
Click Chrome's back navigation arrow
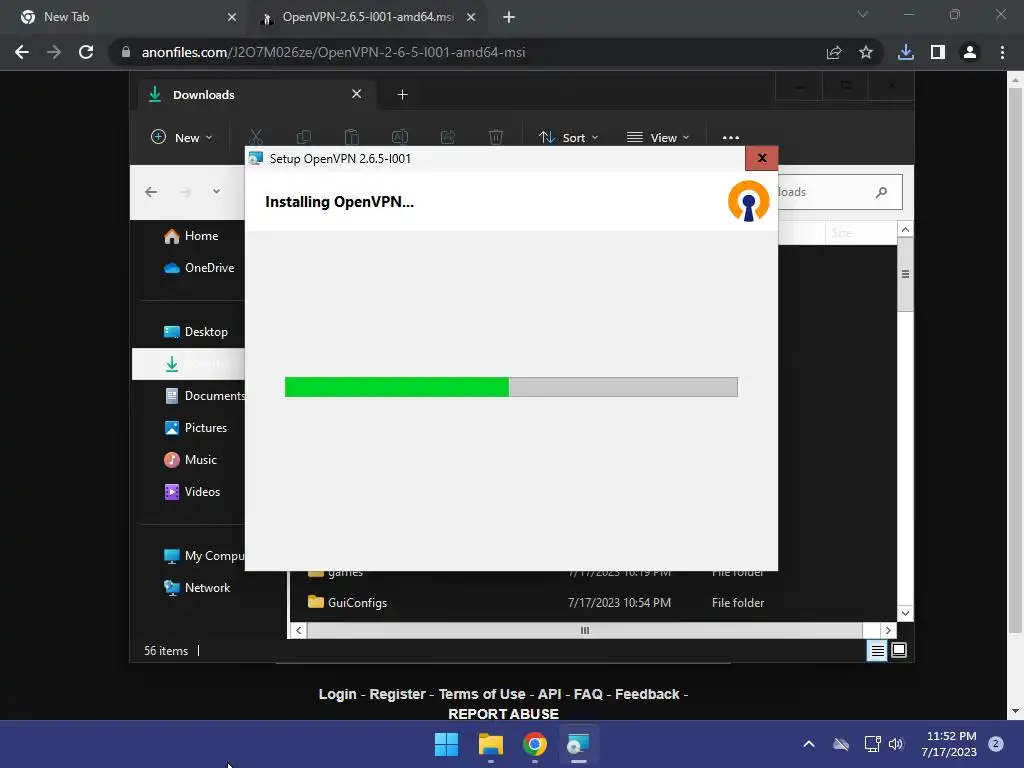point(22,52)
